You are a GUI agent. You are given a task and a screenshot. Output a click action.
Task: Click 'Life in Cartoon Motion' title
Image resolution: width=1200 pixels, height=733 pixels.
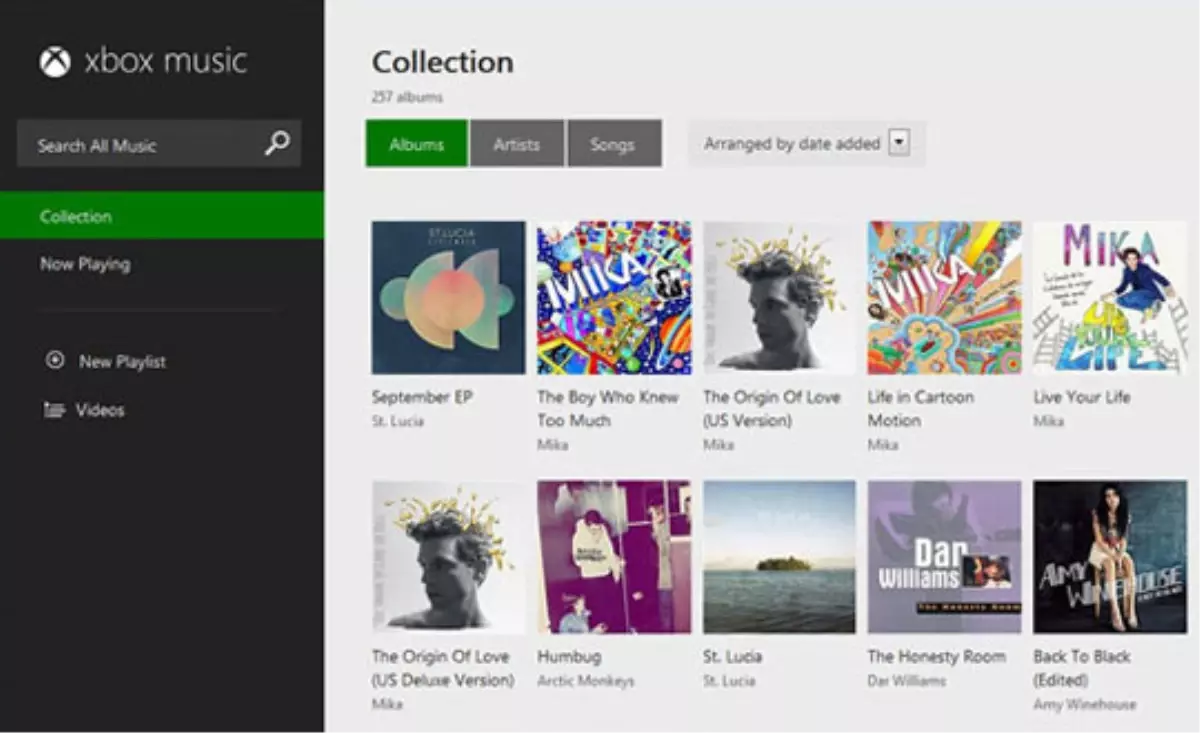coord(920,409)
